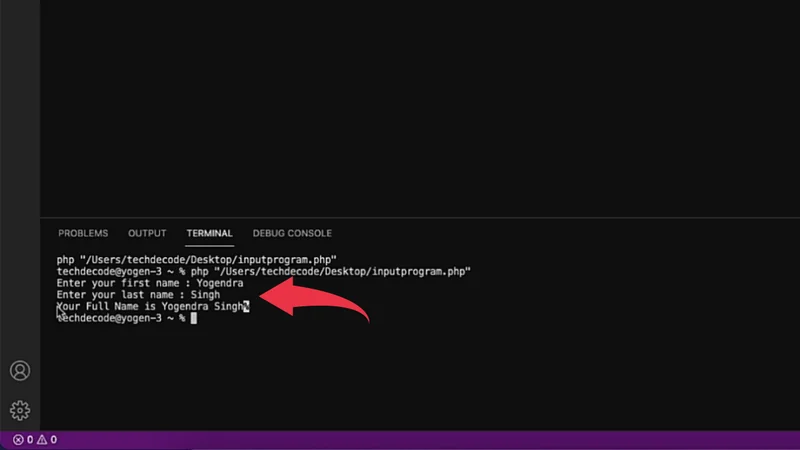Click the word Singh on the last name line
This screenshot has height=450, width=800.
tap(205, 295)
